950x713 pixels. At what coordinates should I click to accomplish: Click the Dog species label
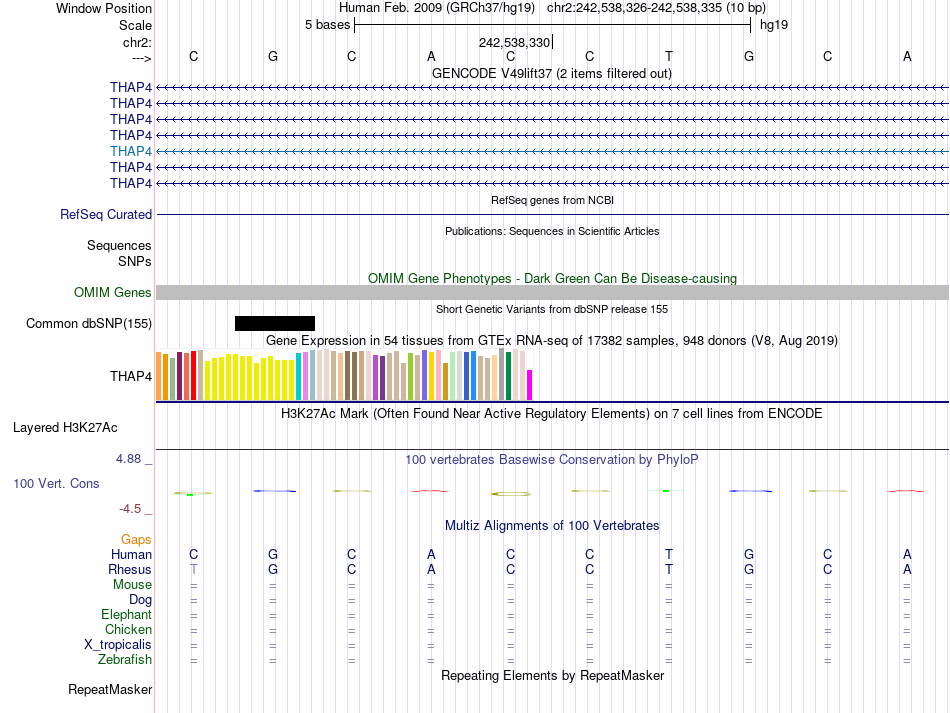(140, 600)
